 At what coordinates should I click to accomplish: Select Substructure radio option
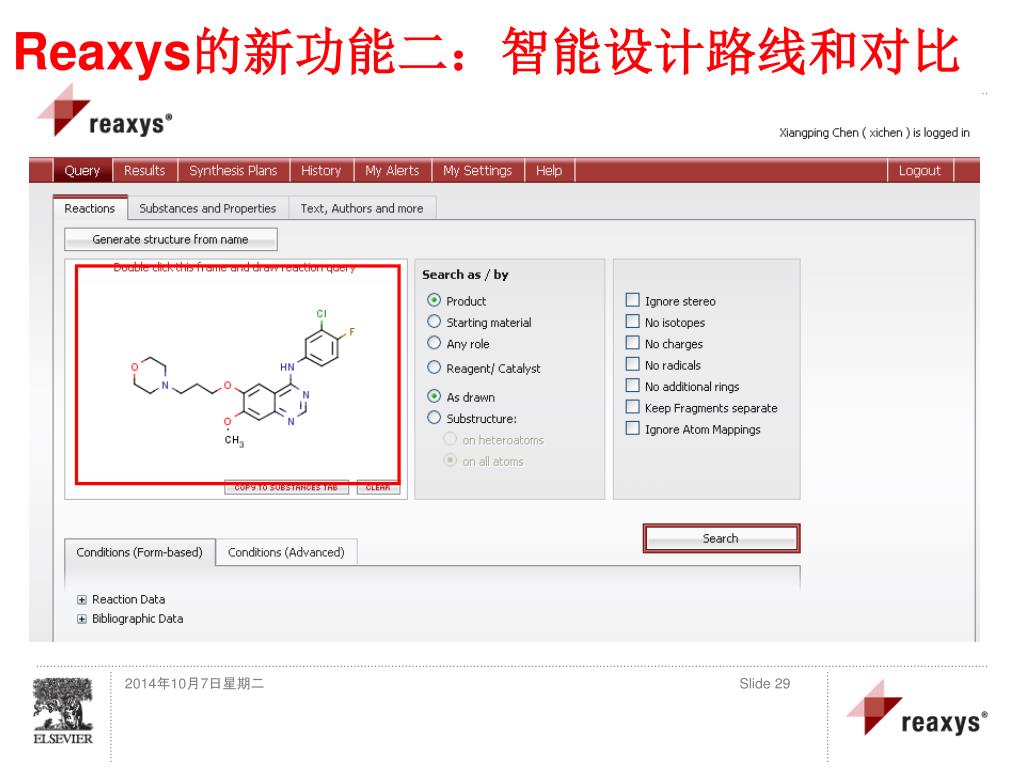pos(434,418)
